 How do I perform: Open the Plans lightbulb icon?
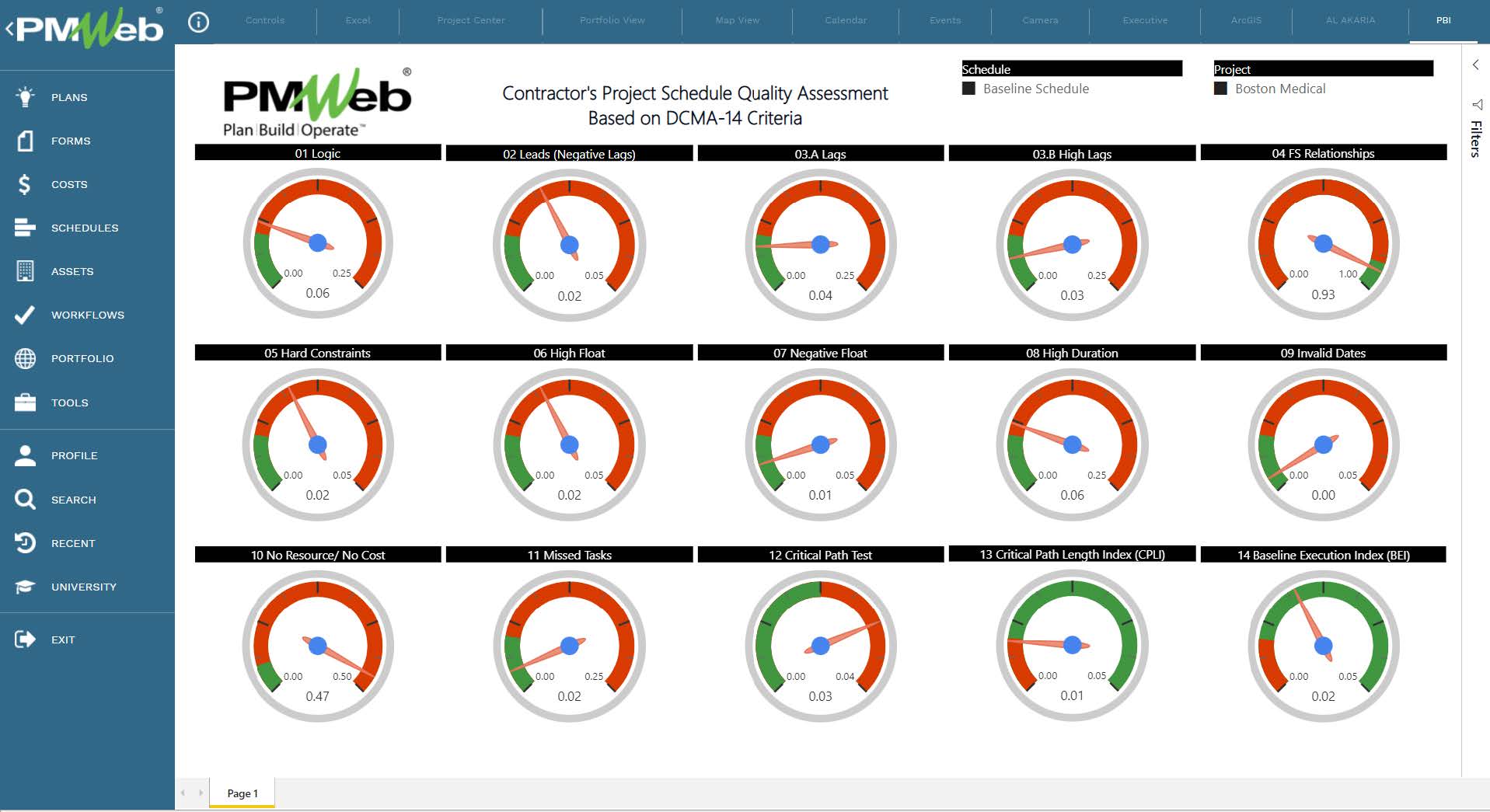pyautogui.click(x=25, y=97)
